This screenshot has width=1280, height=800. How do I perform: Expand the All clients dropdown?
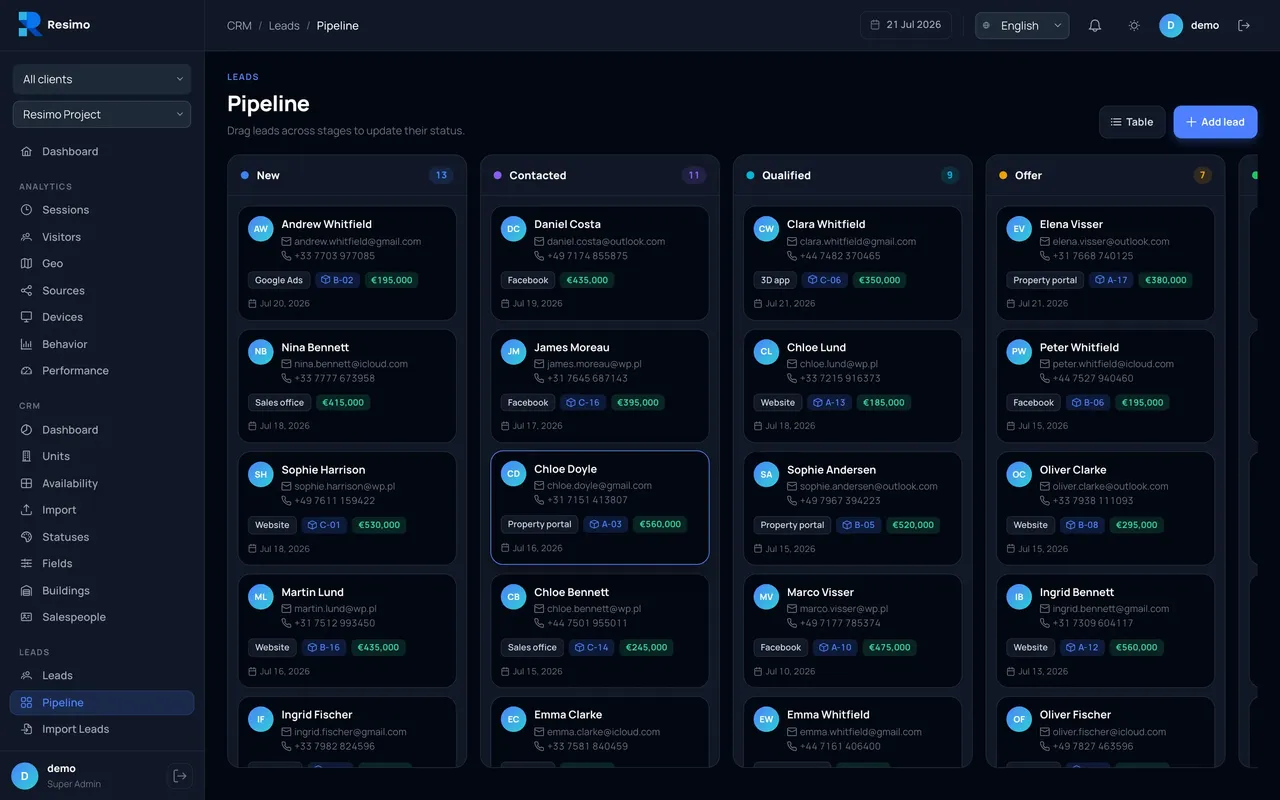tap(102, 79)
